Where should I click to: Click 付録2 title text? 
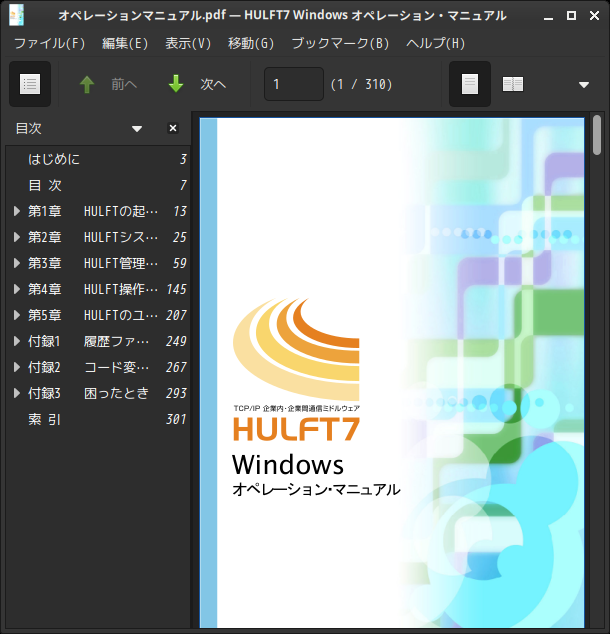tap(89, 367)
